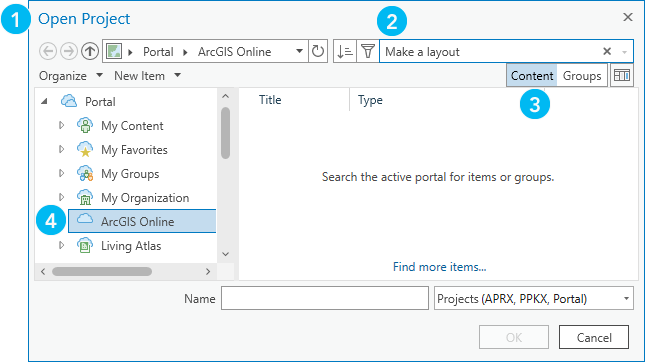Follow the 'Find more items...' link

pyautogui.click(x=439, y=267)
